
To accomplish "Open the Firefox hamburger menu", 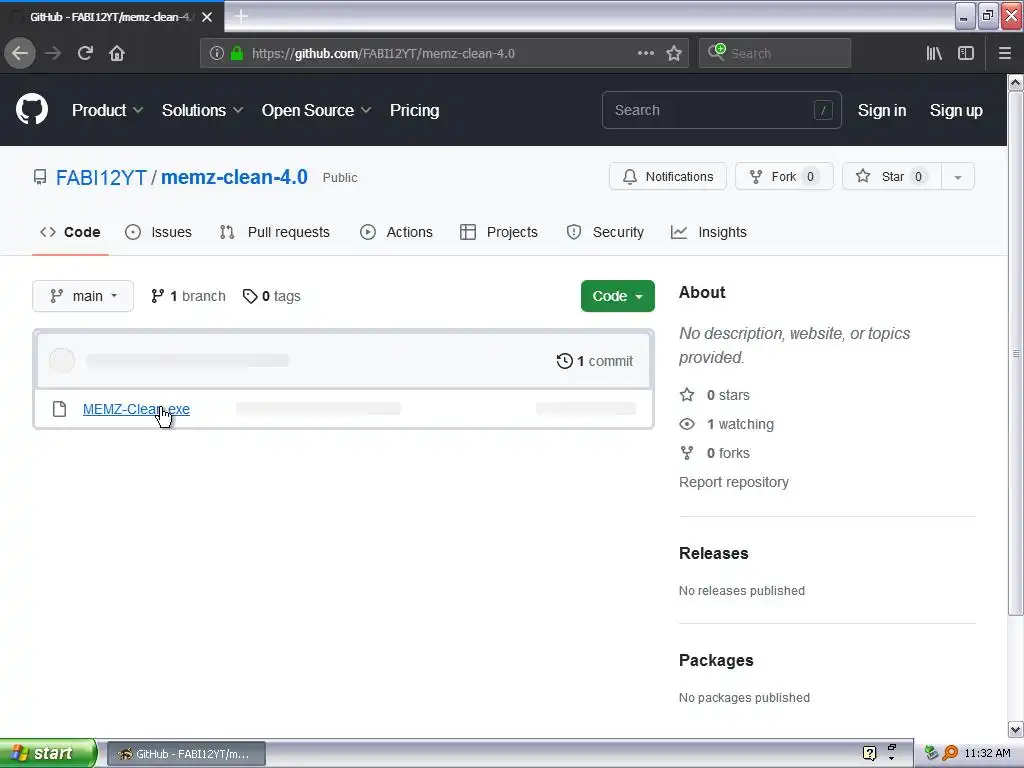I will [x=1004, y=53].
